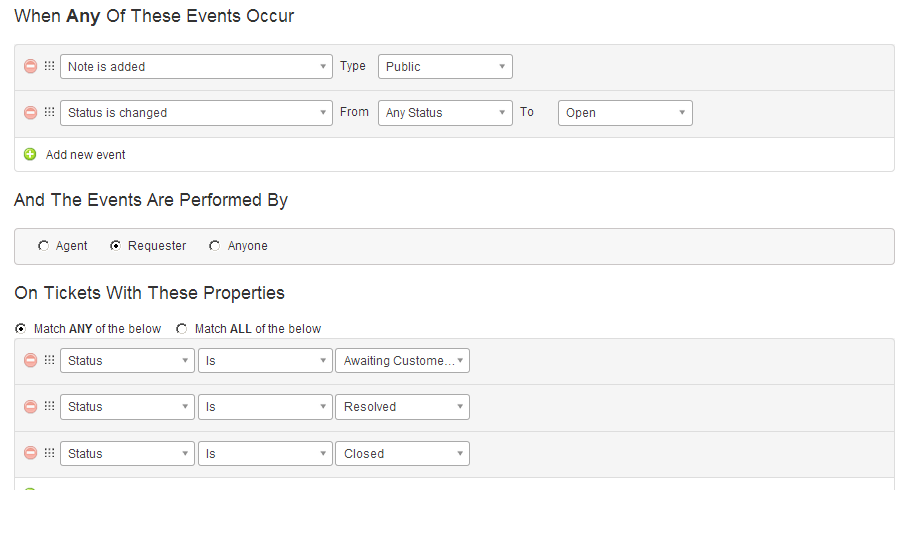Grab drag handle of 'Status is changed' row

(49, 113)
